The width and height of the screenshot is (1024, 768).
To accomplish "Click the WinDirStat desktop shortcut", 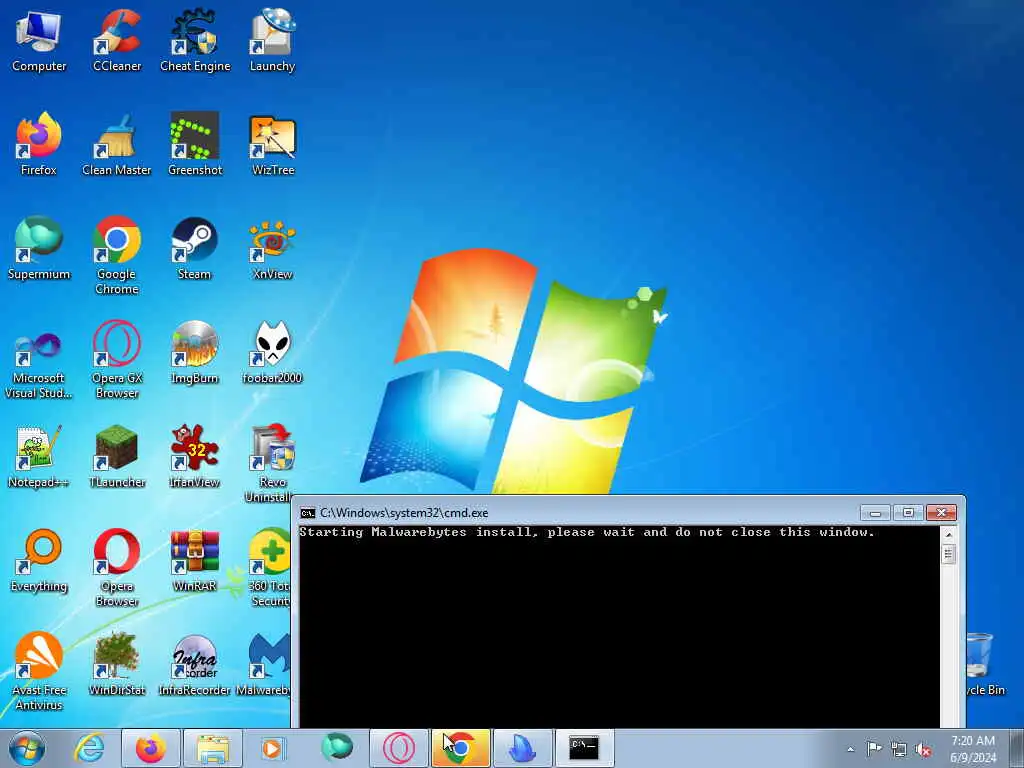I will click(117, 664).
